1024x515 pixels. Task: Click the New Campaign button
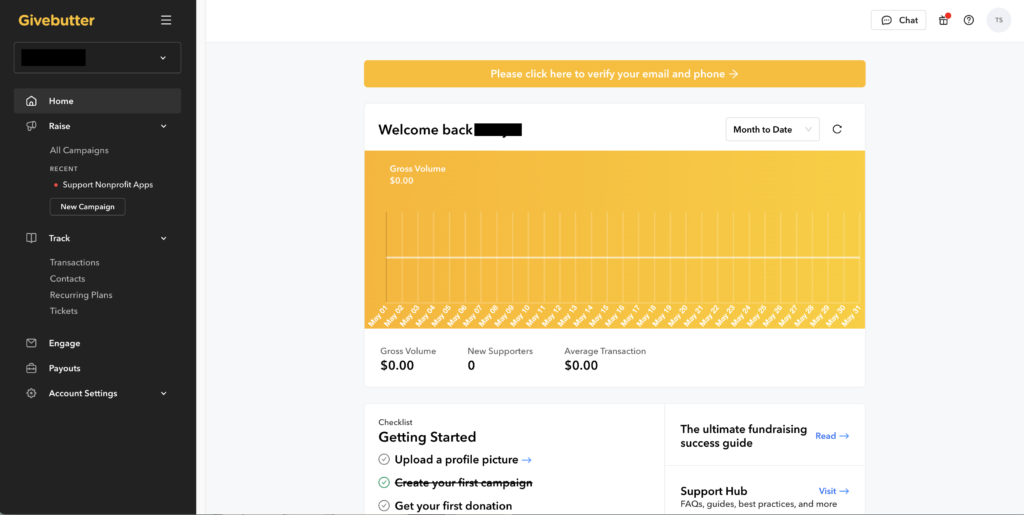pyautogui.click(x=88, y=207)
